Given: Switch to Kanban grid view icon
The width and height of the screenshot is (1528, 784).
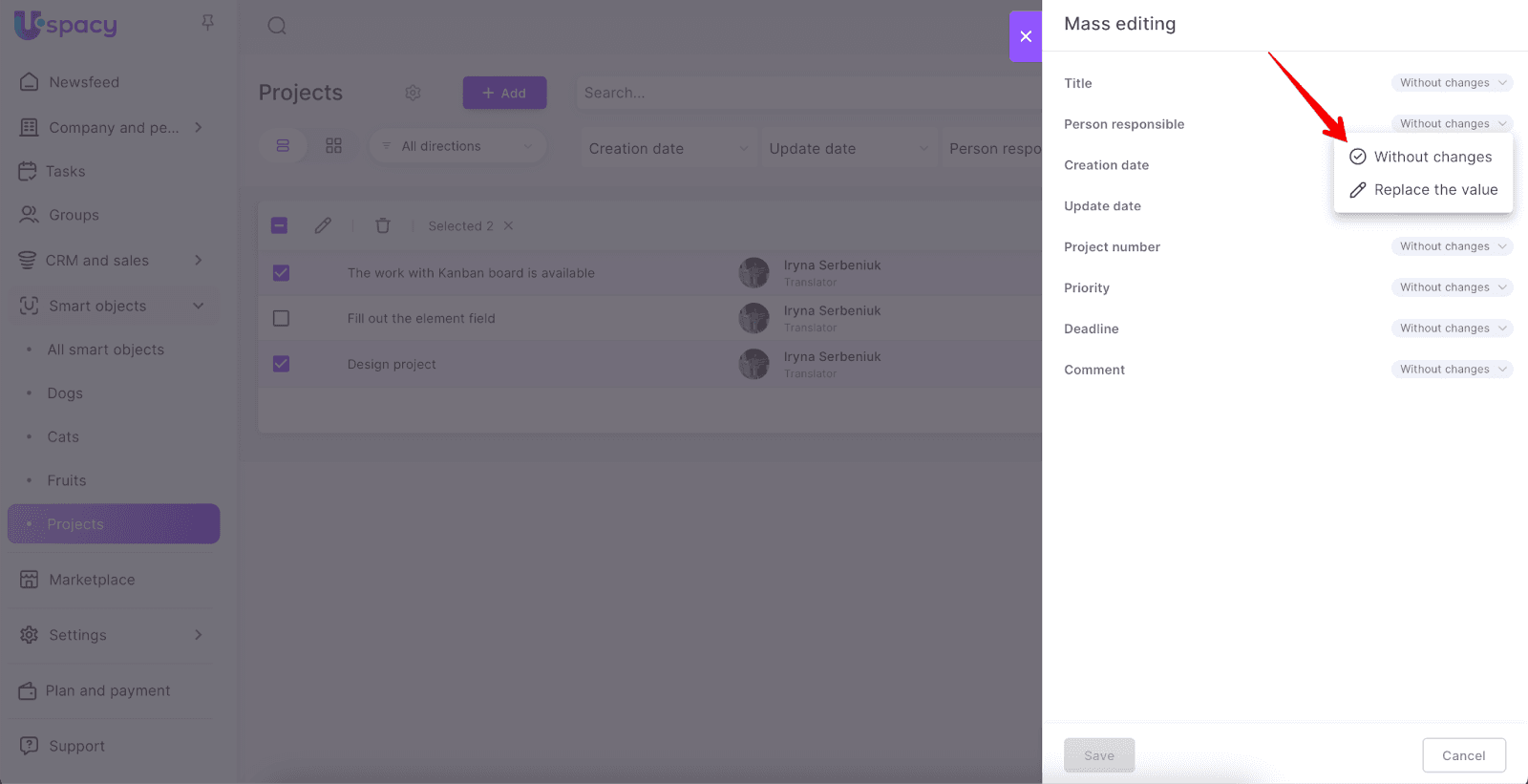Looking at the screenshot, I should click(x=333, y=146).
